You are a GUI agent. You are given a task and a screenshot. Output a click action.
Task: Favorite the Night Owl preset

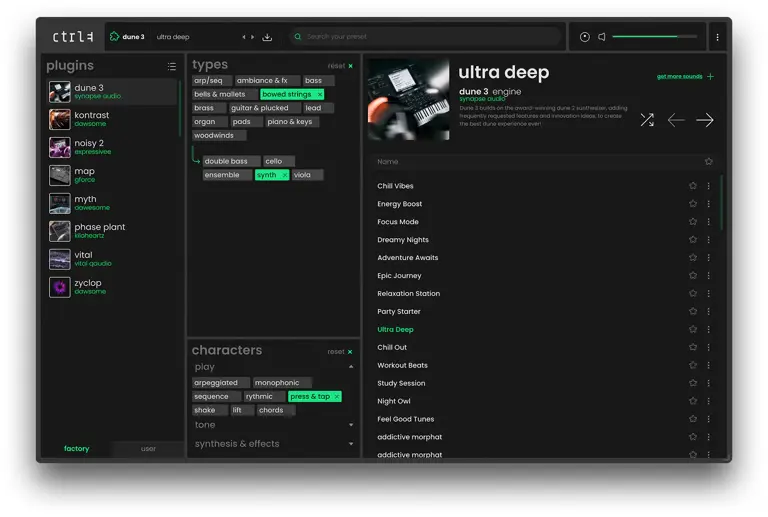(x=693, y=401)
